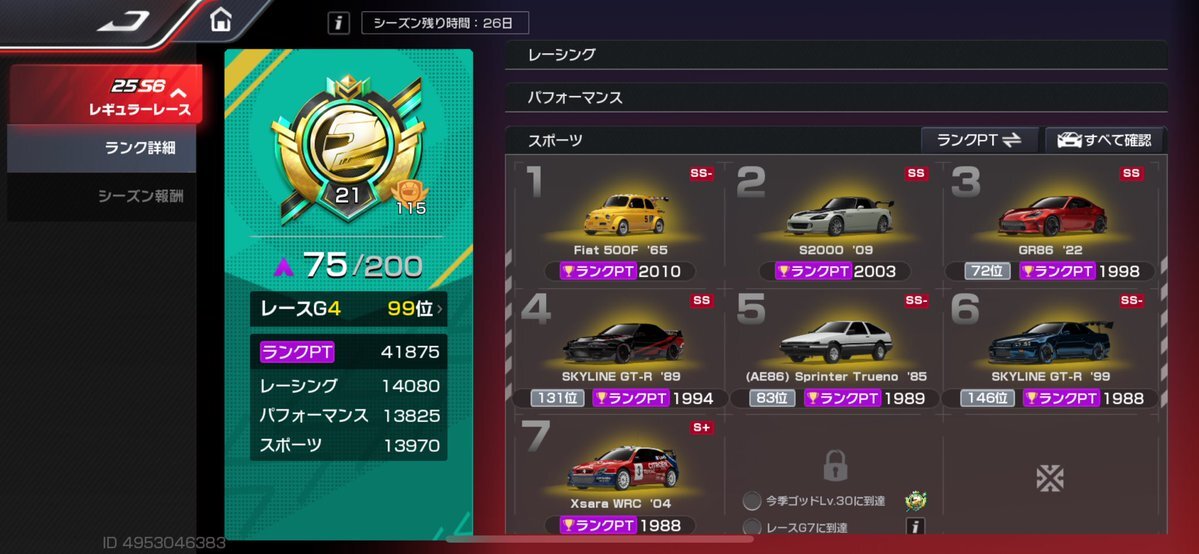The width and height of the screenshot is (1199, 554).
Task: Tap the gold rank 2 emblem badge
Action: (347, 149)
